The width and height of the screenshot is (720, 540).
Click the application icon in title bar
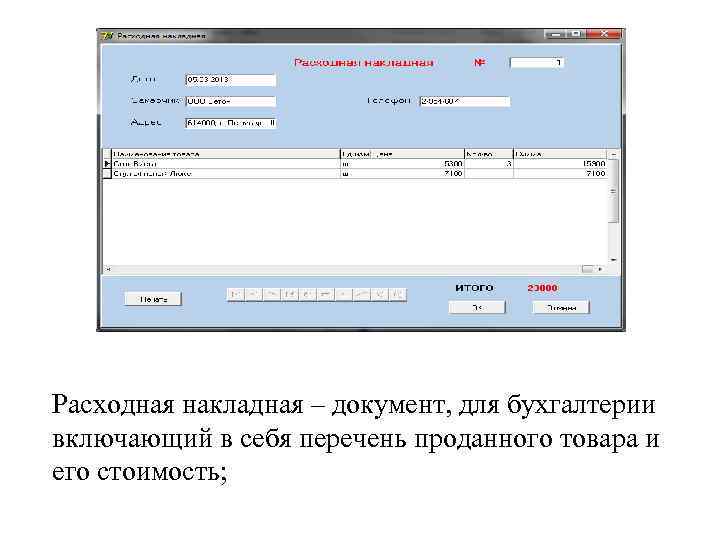click(x=107, y=36)
